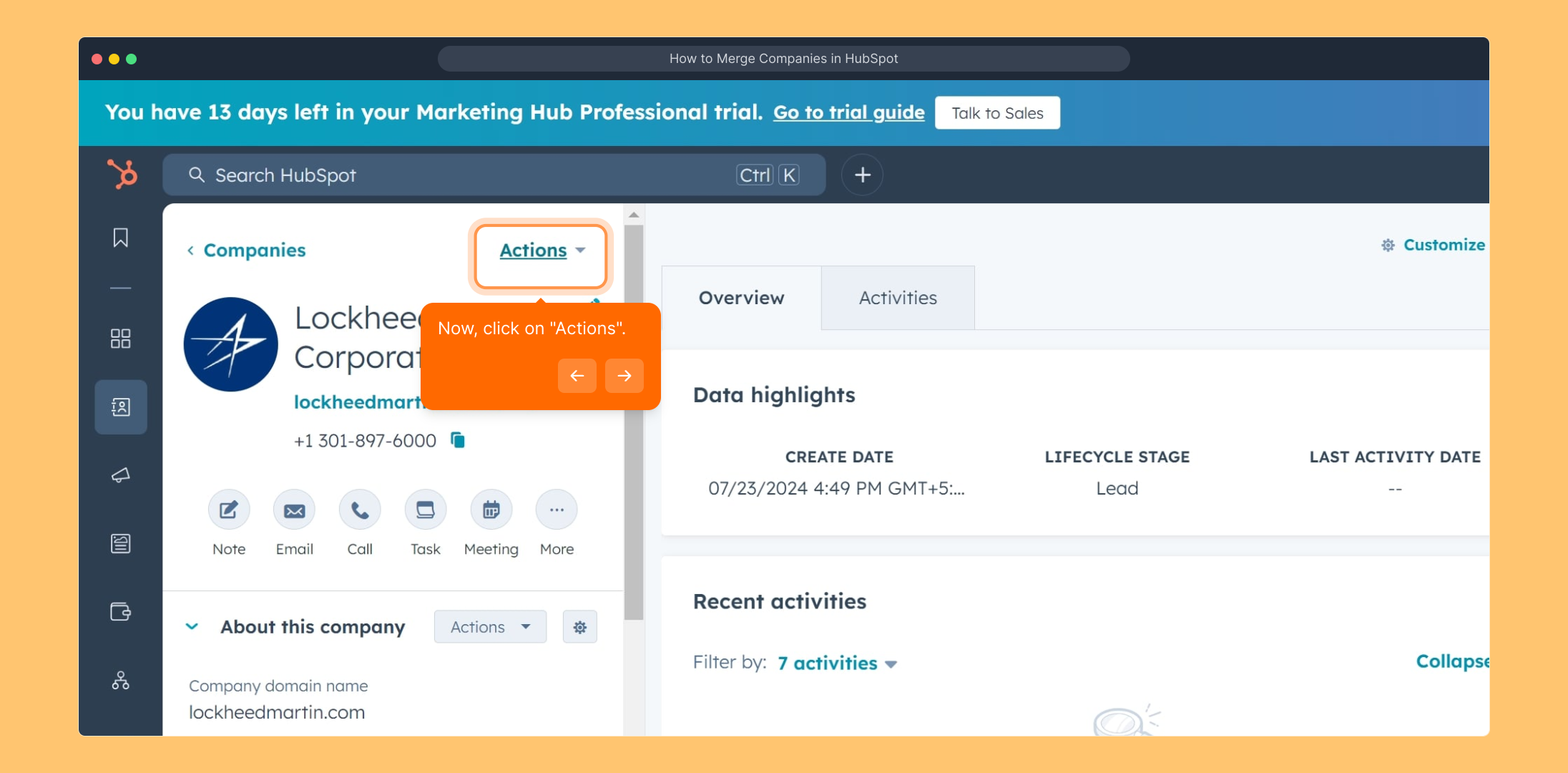This screenshot has height=773, width=1568.
Task: Open the Bookmarks sidebar icon
Action: (x=121, y=238)
